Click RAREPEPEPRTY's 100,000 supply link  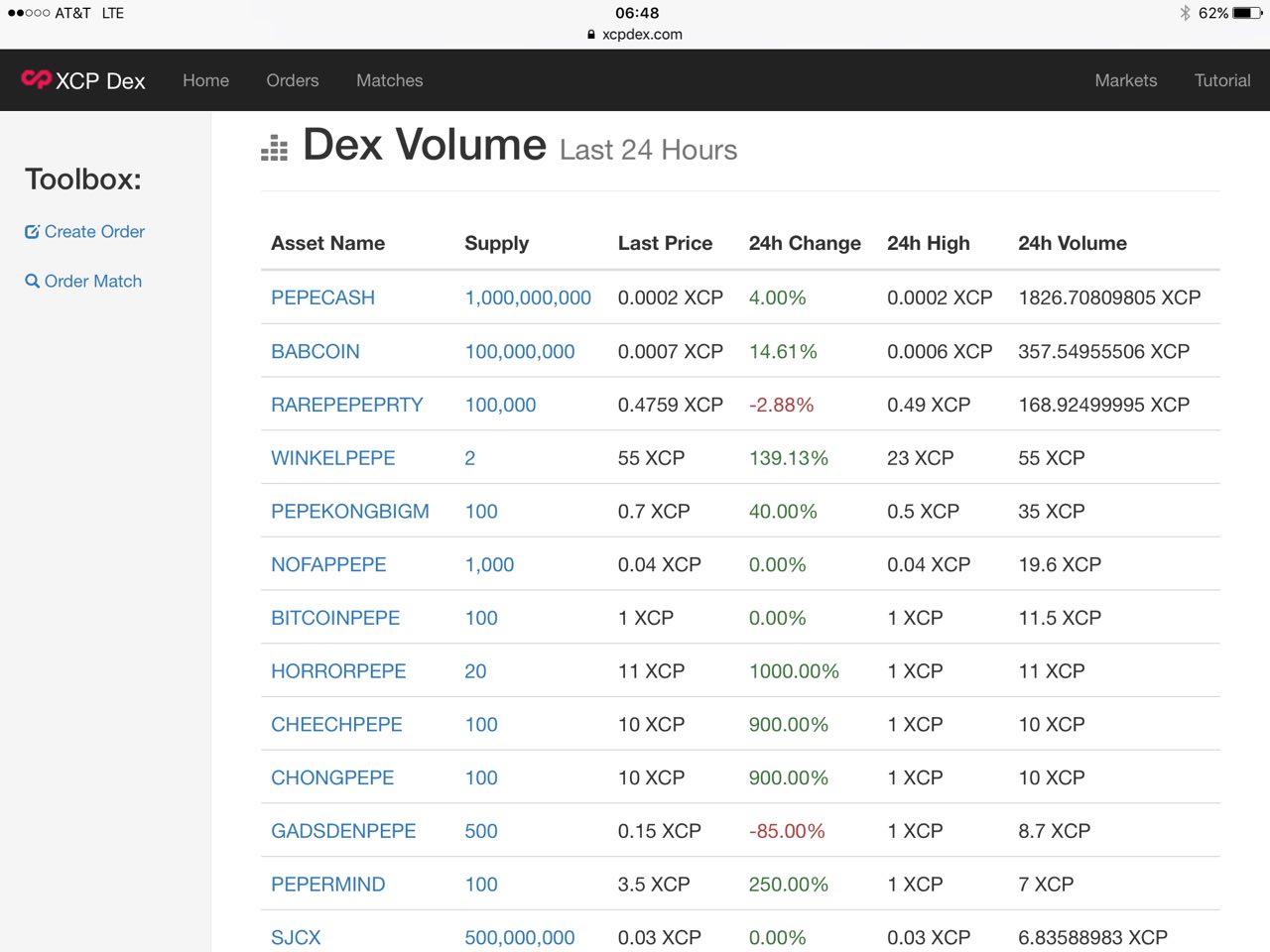tap(500, 405)
